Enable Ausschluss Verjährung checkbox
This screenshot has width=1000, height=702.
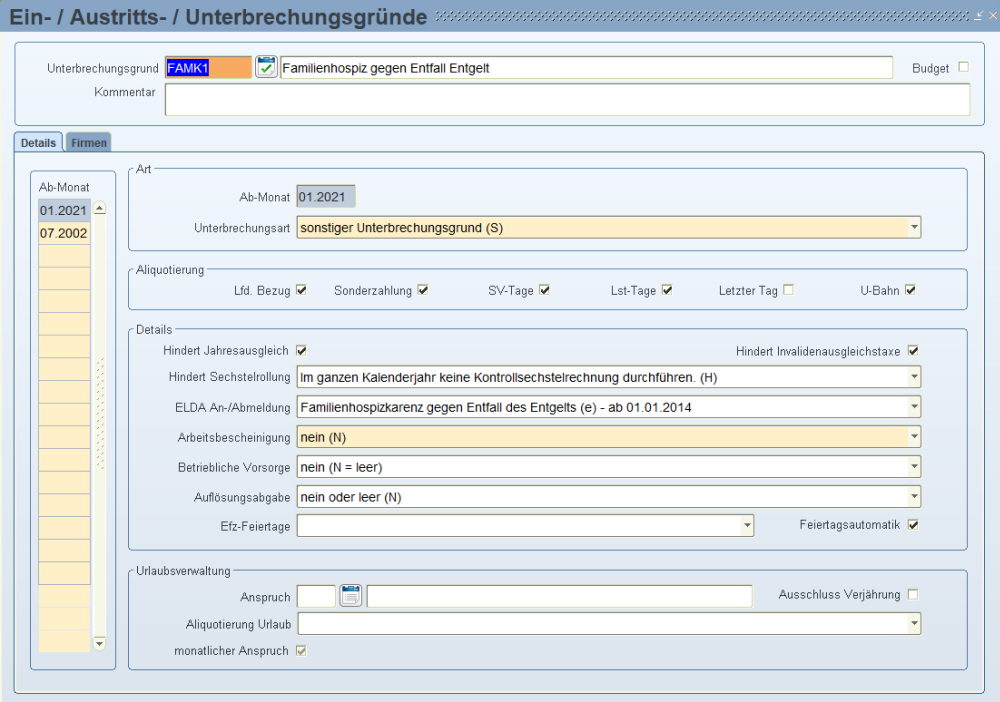pyautogui.click(x=913, y=594)
